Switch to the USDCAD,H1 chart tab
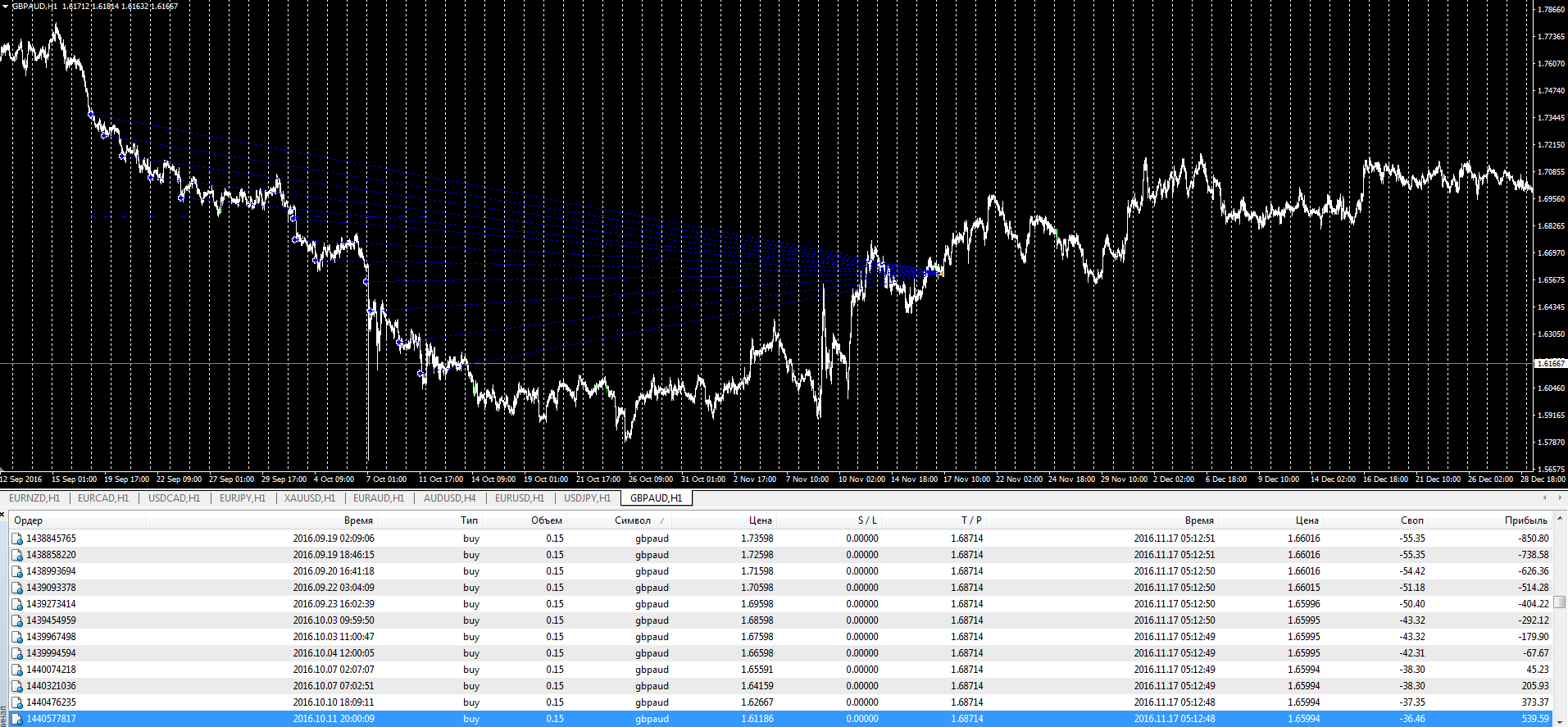This screenshot has width=1568, height=727. pyautogui.click(x=174, y=498)
